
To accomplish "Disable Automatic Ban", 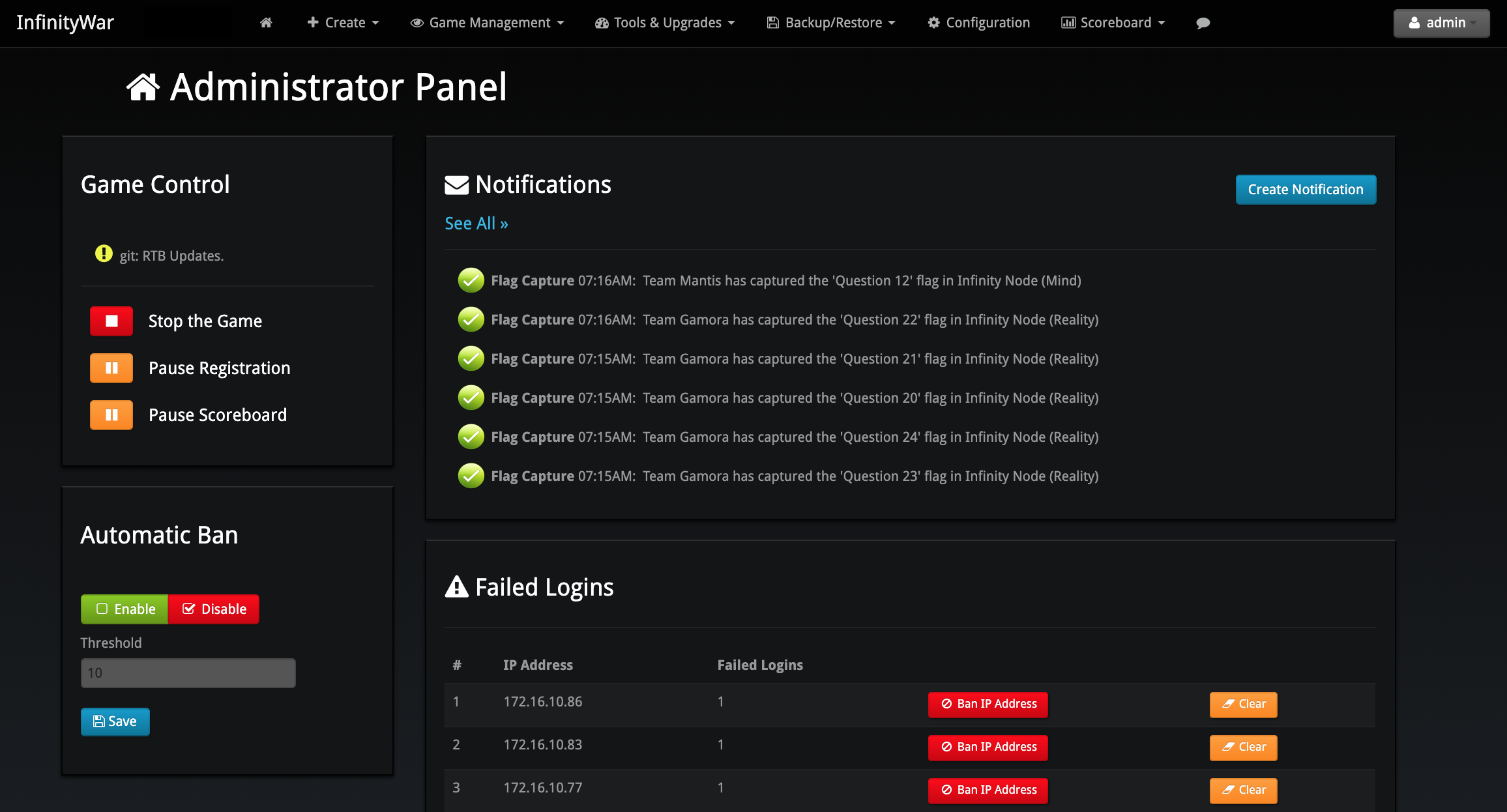I will [x=213, y=609].
